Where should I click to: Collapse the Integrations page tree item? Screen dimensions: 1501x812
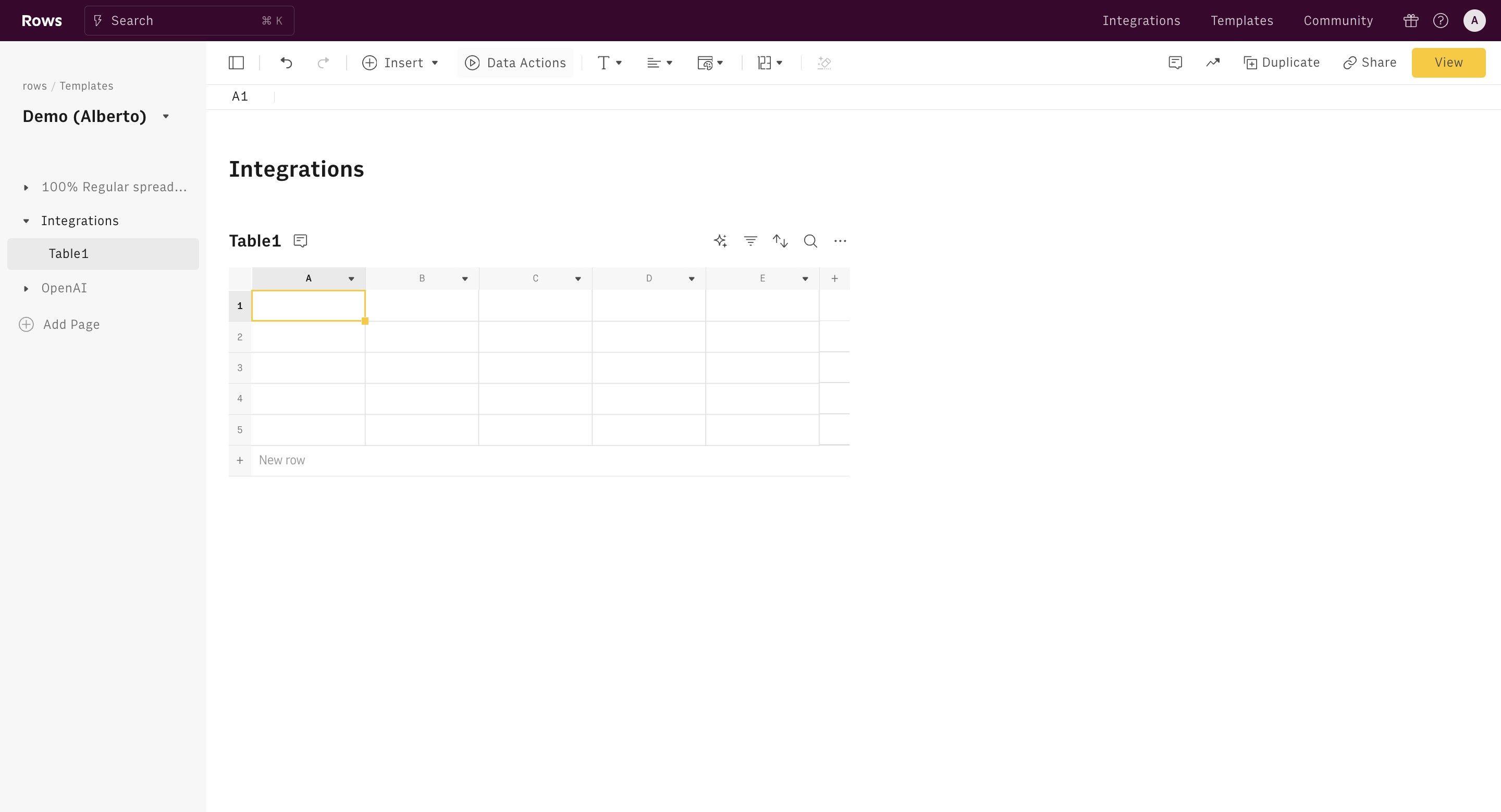point(26,221)
